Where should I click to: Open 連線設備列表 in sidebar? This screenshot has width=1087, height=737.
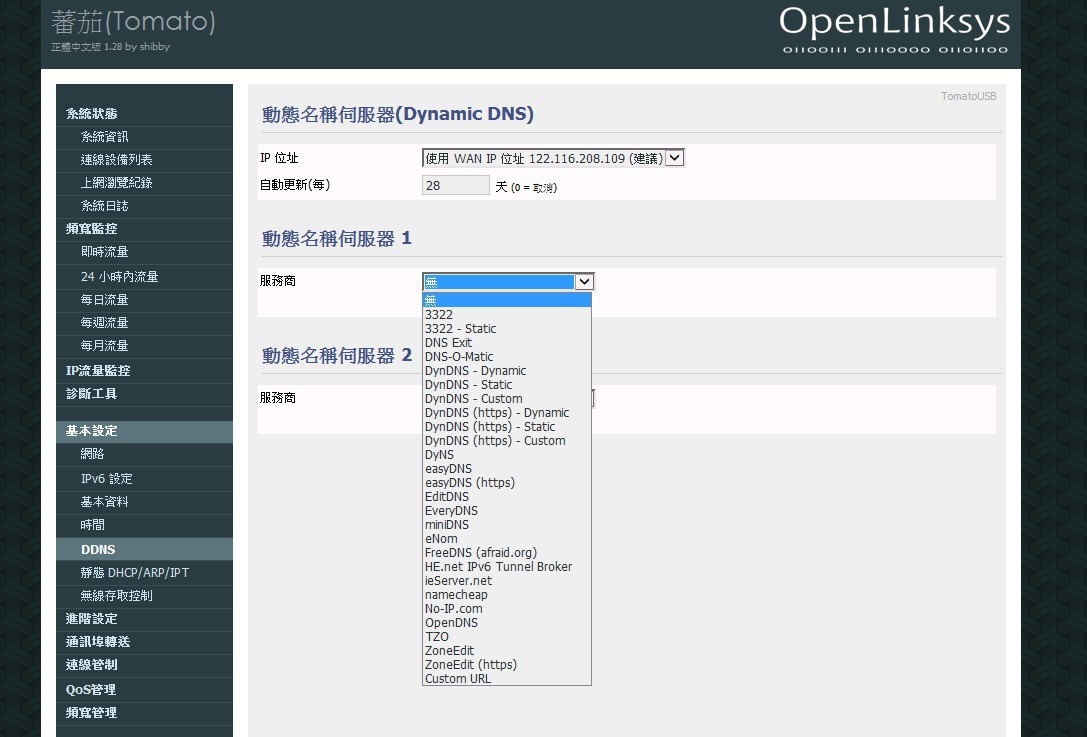point(144,160)
